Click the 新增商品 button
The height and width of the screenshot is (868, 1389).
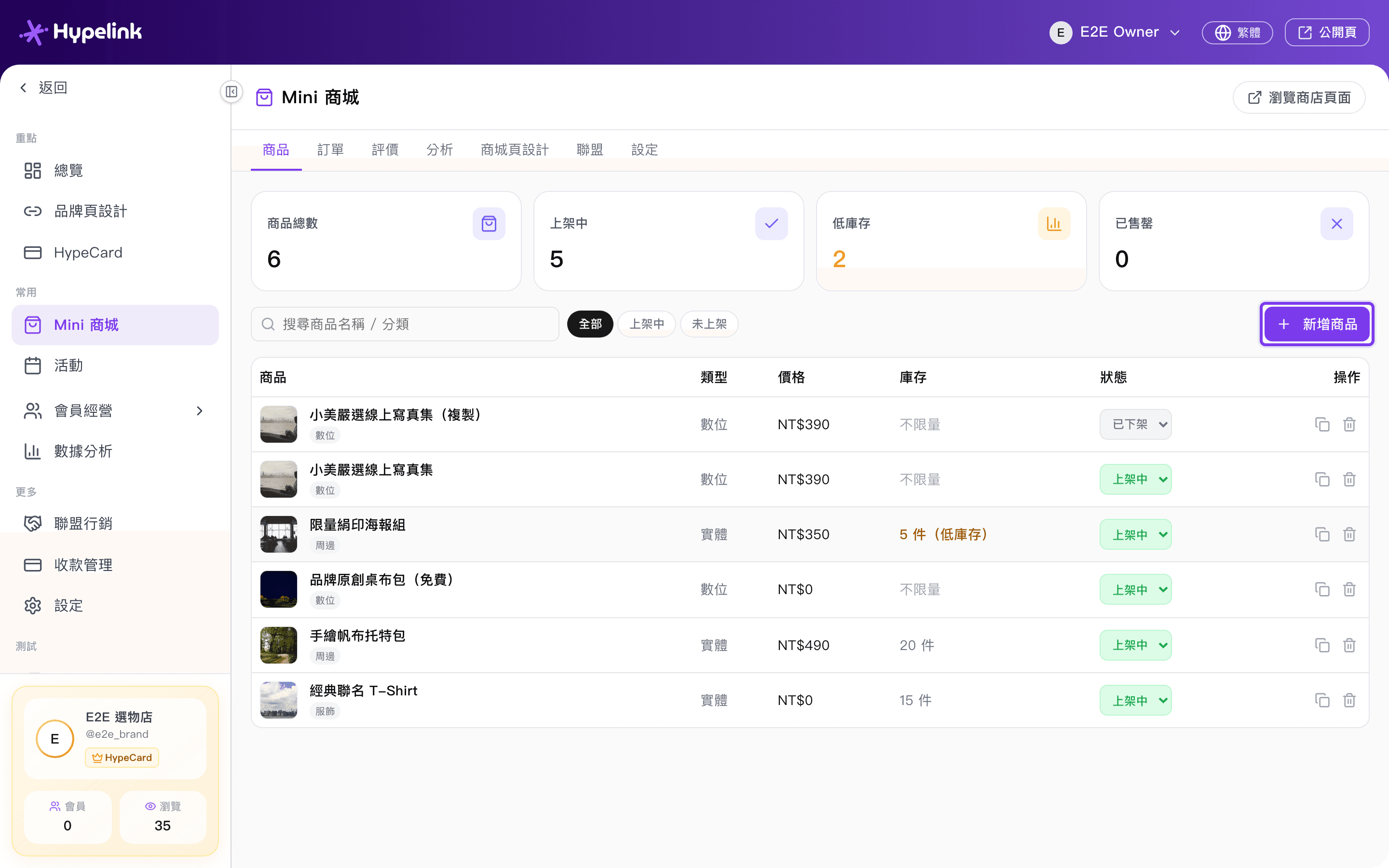pos(1317,325)
